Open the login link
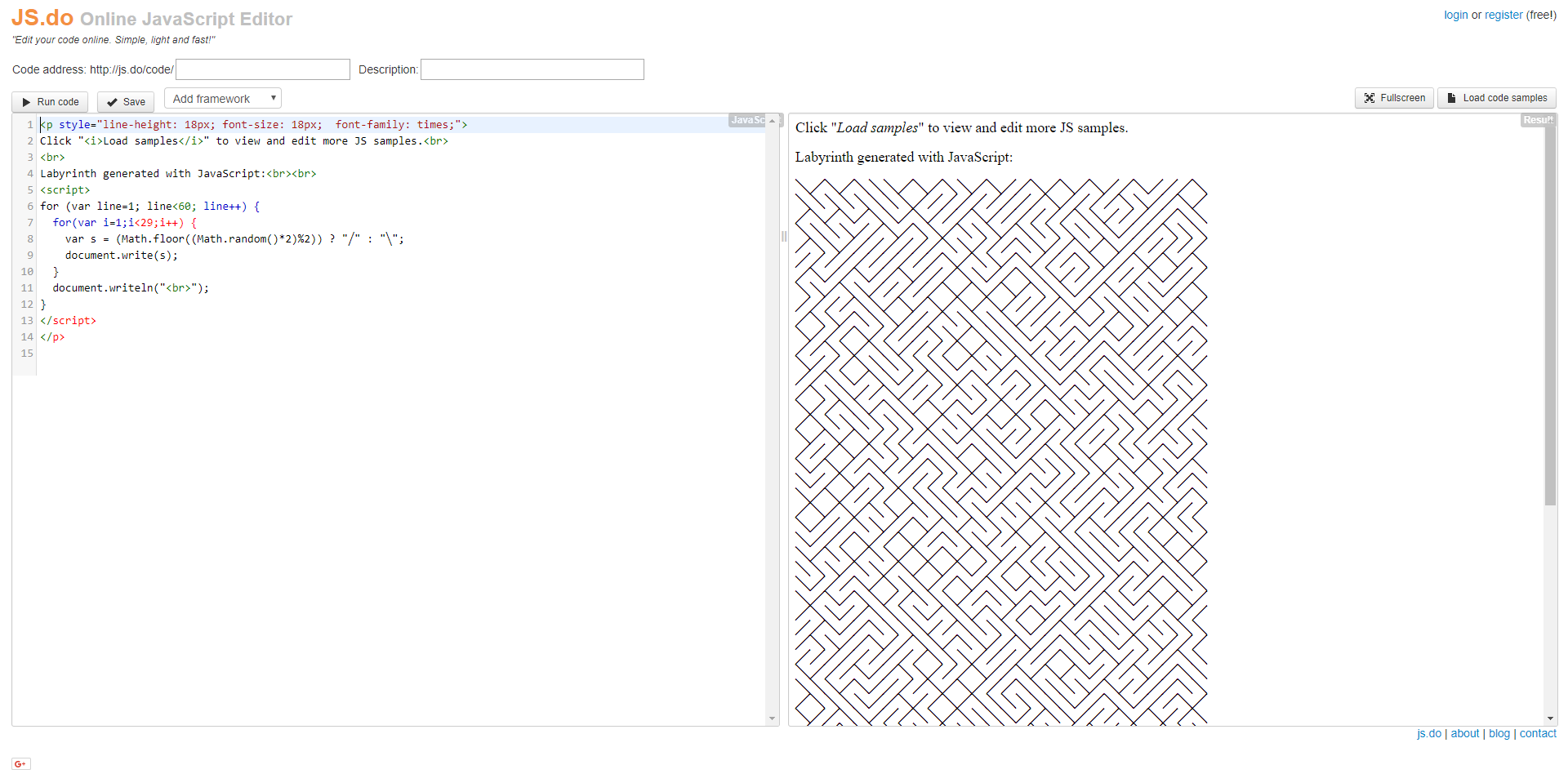The height and width of the screenshot is (774, 1568). tap(1456, 15)
